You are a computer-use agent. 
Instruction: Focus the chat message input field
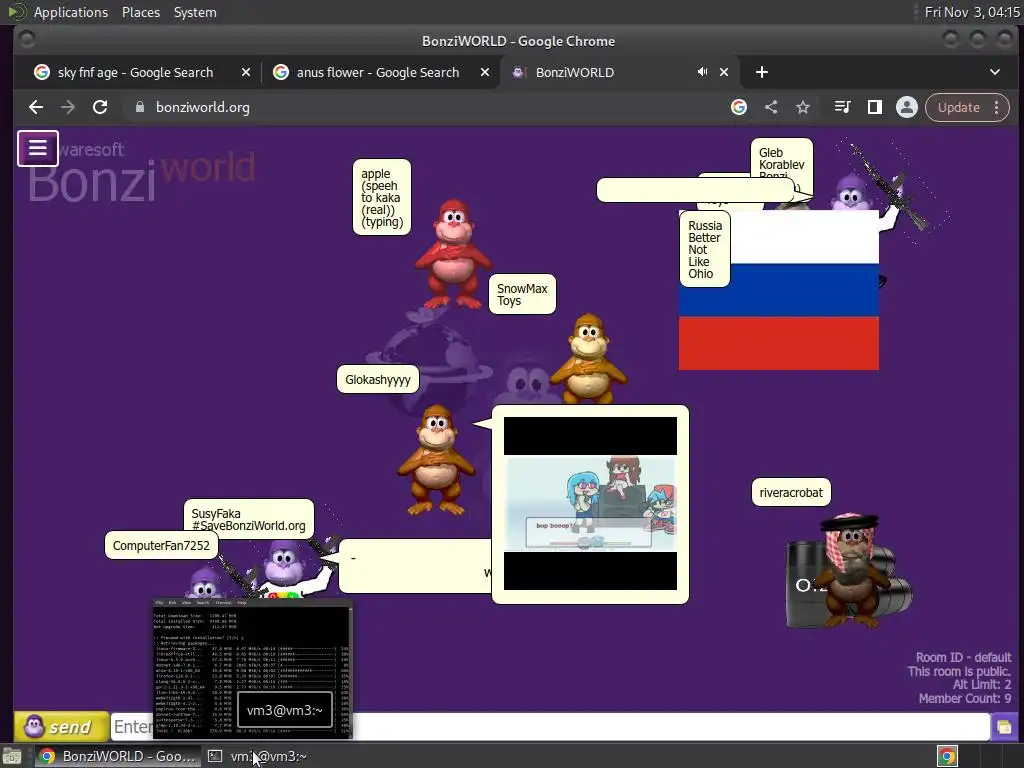click(x=550, y=727)
